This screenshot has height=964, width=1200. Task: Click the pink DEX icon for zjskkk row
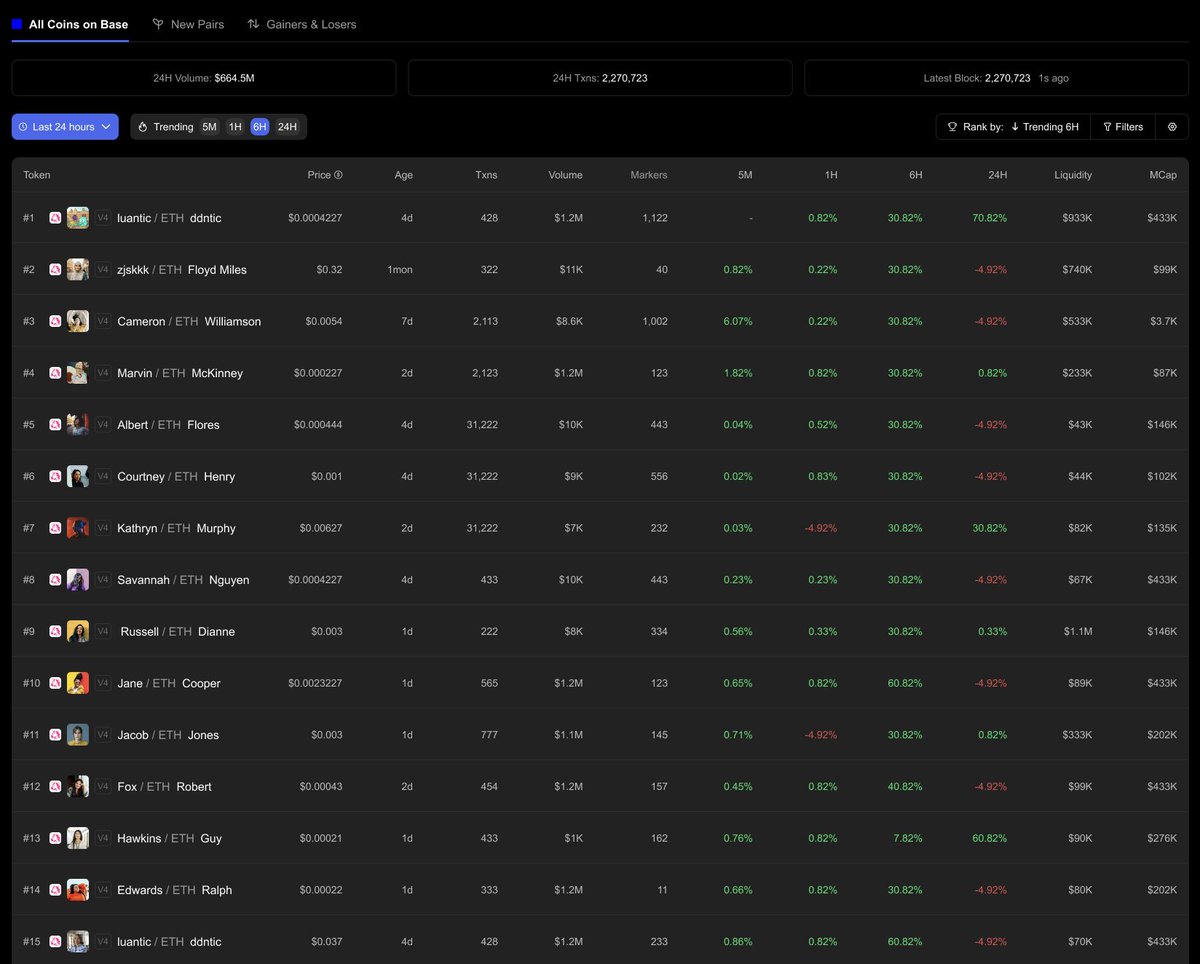tap(56, 270)
